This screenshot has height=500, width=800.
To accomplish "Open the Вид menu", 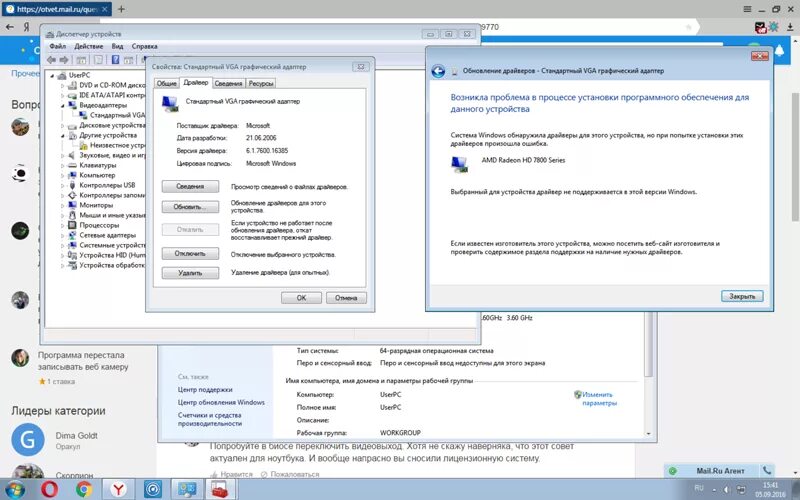I will click(x=117, y=46).
